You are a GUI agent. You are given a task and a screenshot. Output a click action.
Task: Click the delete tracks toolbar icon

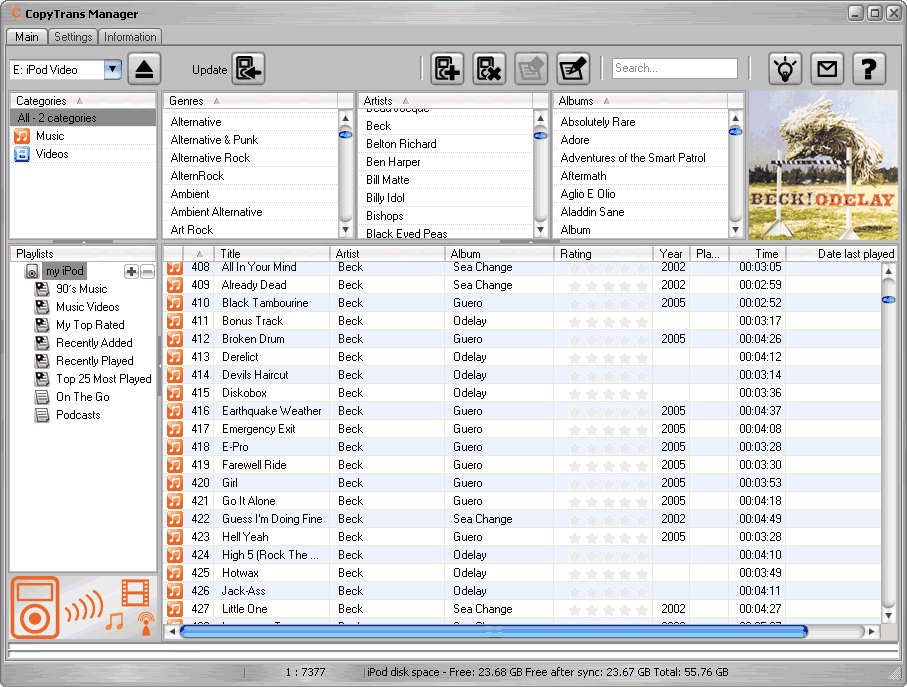pos(489,69)
